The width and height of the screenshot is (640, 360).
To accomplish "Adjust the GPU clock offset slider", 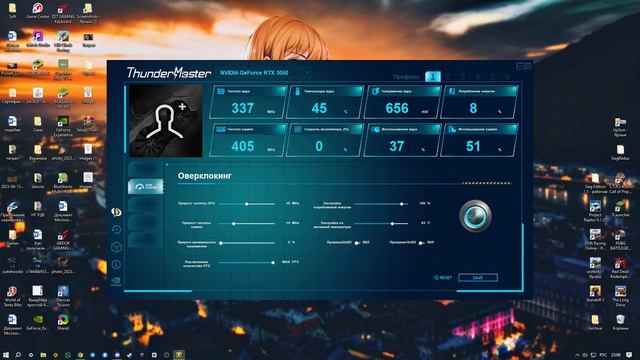I will click(x=247, y=204).
